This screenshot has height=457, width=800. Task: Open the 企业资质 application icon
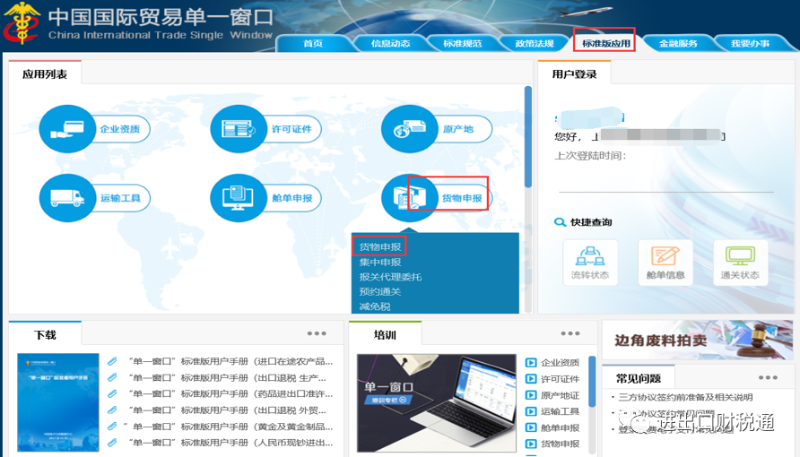67,129
